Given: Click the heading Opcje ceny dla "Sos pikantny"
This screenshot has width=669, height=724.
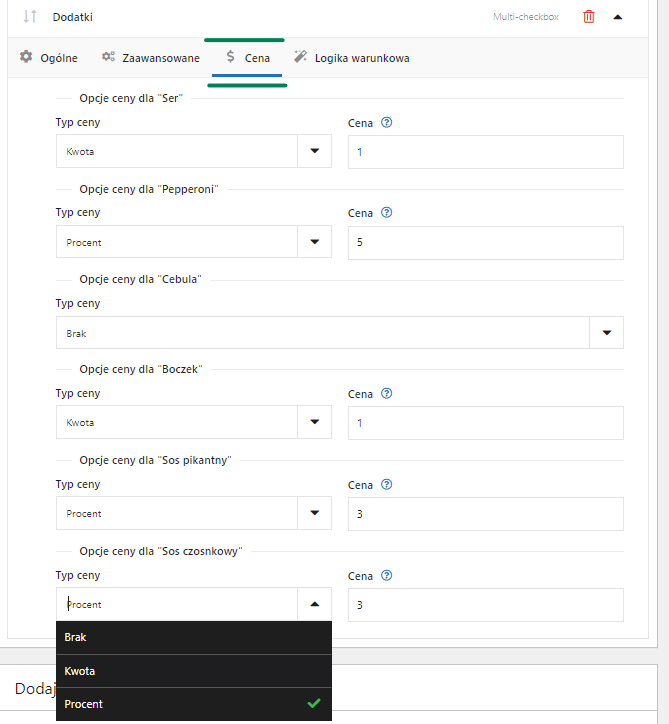Looking at the screenshot, I should point(155,460).
